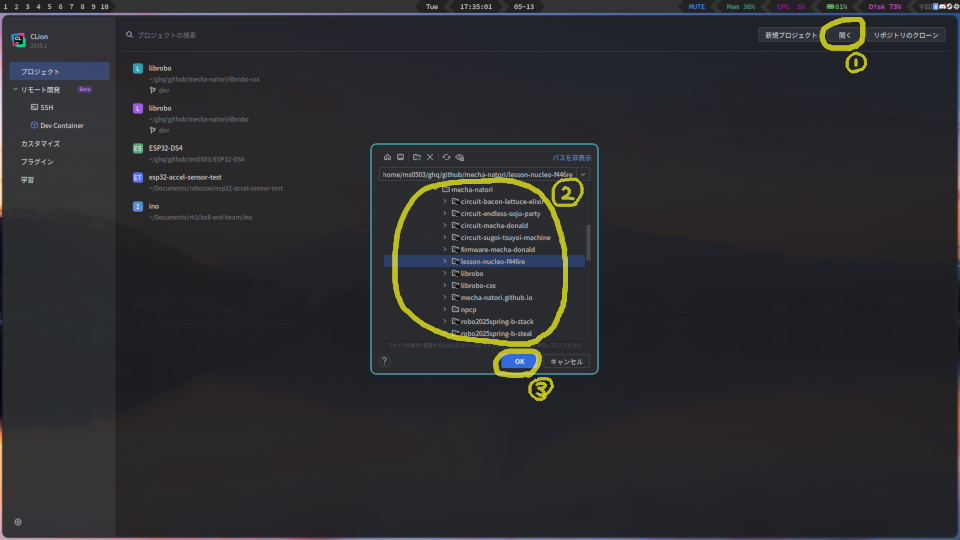Jump to desktop directory in file chooser
This screenshot has width=960, height=540.
click(400, 157)
